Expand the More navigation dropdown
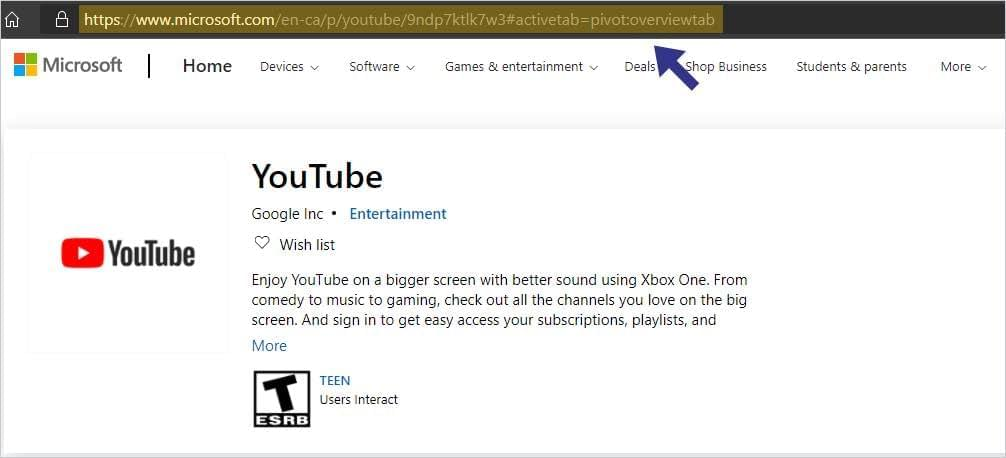The image size is (1006, 458). 963,67
